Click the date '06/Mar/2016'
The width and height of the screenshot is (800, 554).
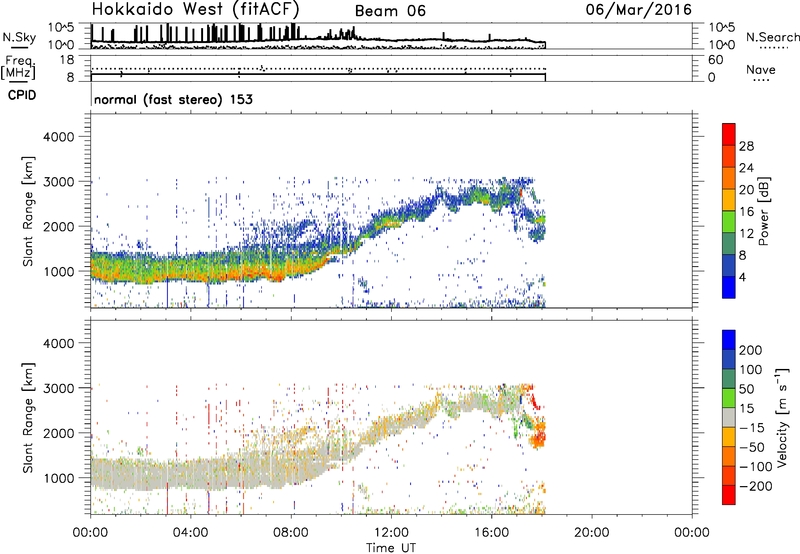(x=639, y=9)
